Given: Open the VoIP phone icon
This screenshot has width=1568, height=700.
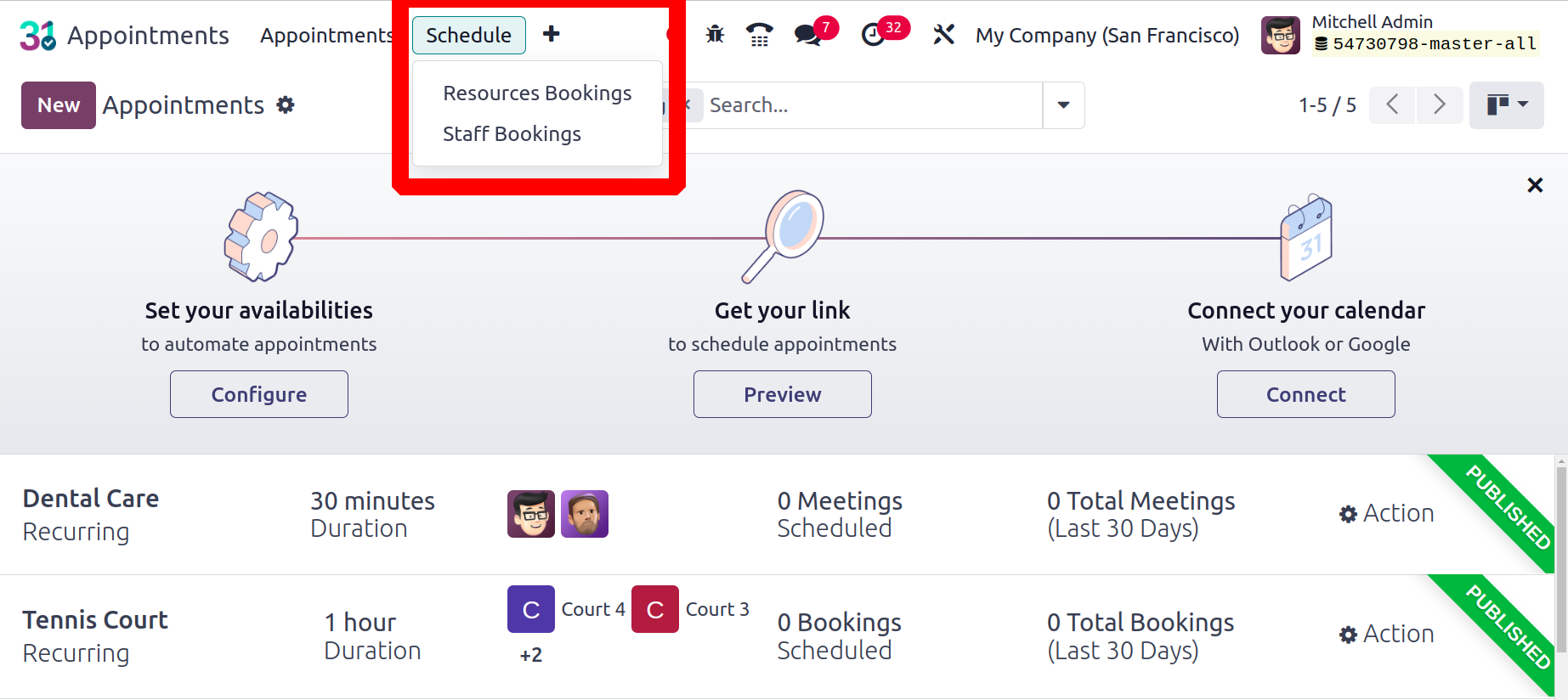Looking at the screenshot, I should pyautogui.click(x=760, y=35).
